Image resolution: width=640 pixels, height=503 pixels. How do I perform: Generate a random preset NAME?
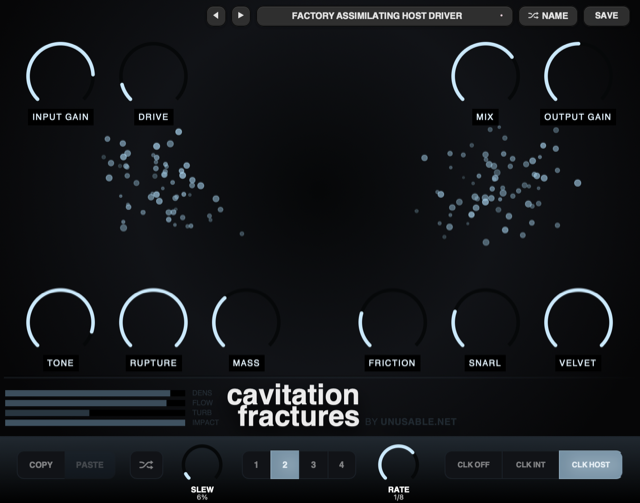pyautogui.click(x=548, y=16)
